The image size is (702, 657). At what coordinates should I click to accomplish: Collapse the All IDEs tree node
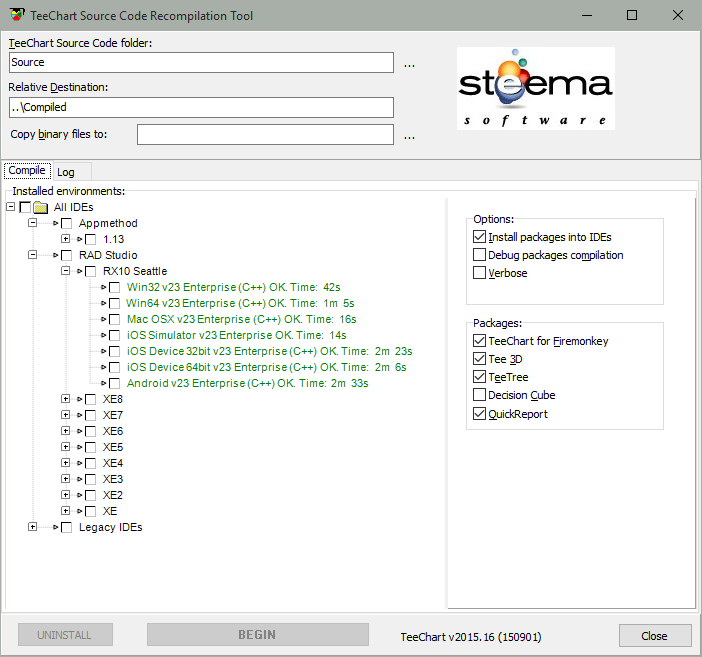pos(11,206)
